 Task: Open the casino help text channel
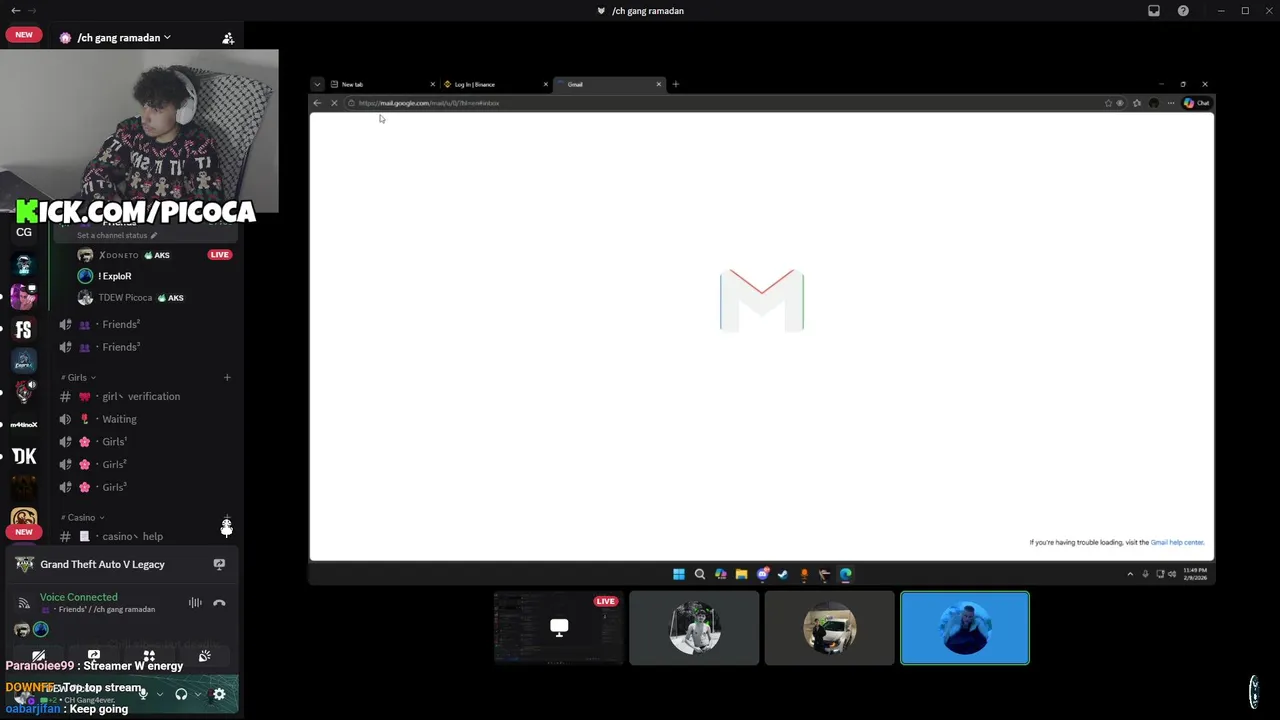click(145, 536)
